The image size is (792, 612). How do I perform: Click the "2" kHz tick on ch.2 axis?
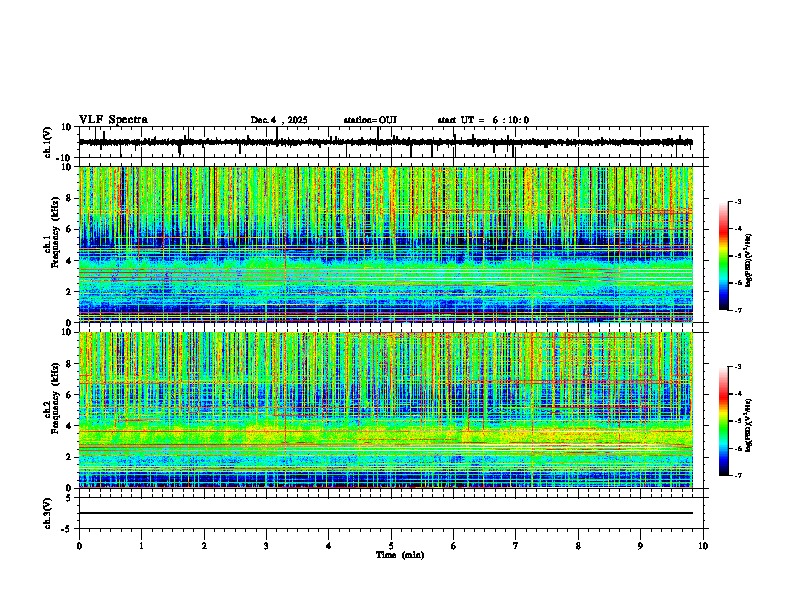(x=69, y=457)
